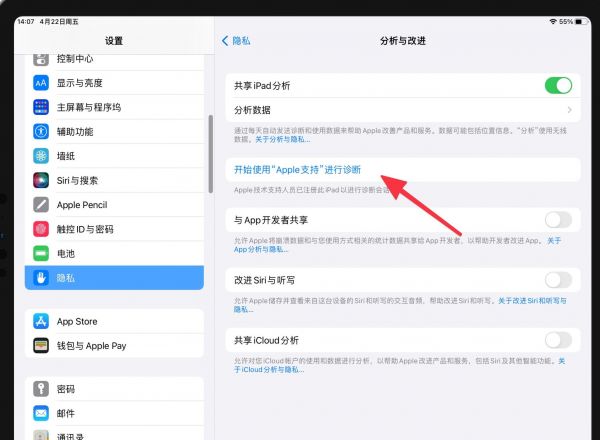The width and height of the screenshot is (600, 440).
Task: Tap the 55% battery percentage text
Action: coord(566,21)
